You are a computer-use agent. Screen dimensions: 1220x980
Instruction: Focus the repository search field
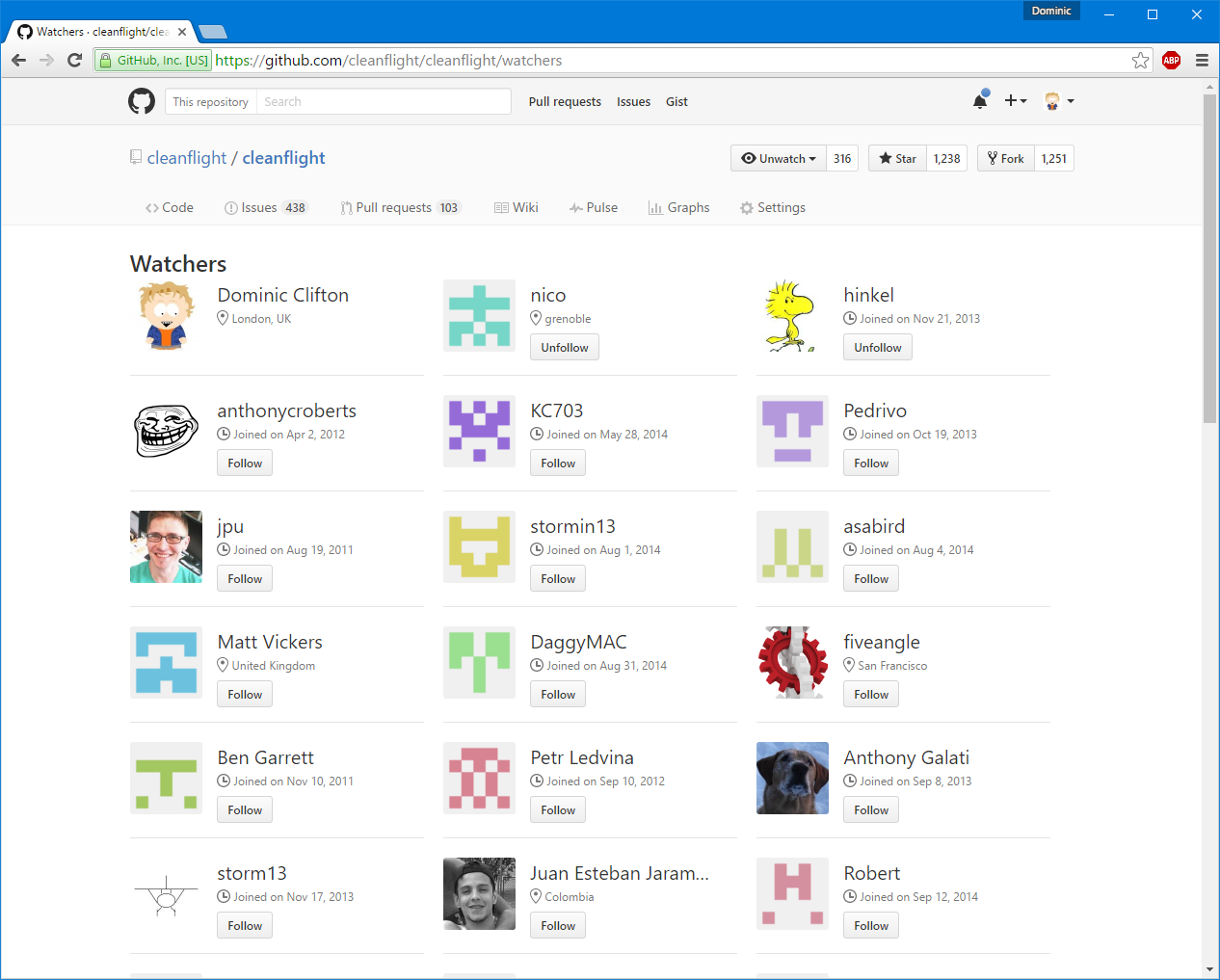[x=383, y=101]
